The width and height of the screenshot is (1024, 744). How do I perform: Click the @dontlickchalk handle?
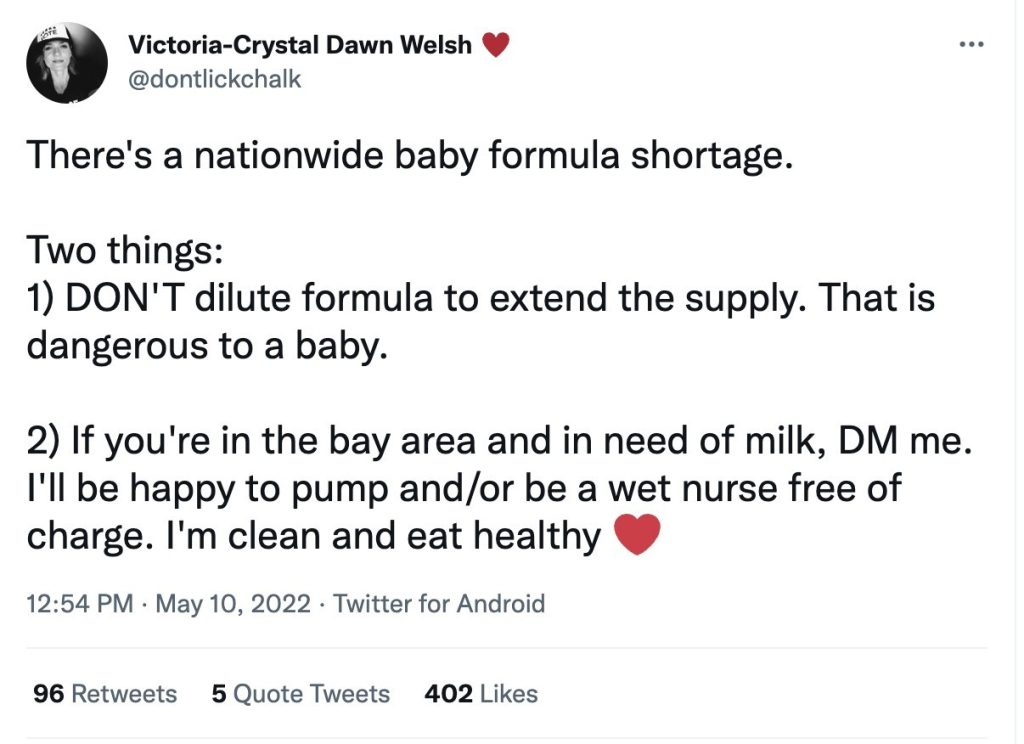pos(215,79)
